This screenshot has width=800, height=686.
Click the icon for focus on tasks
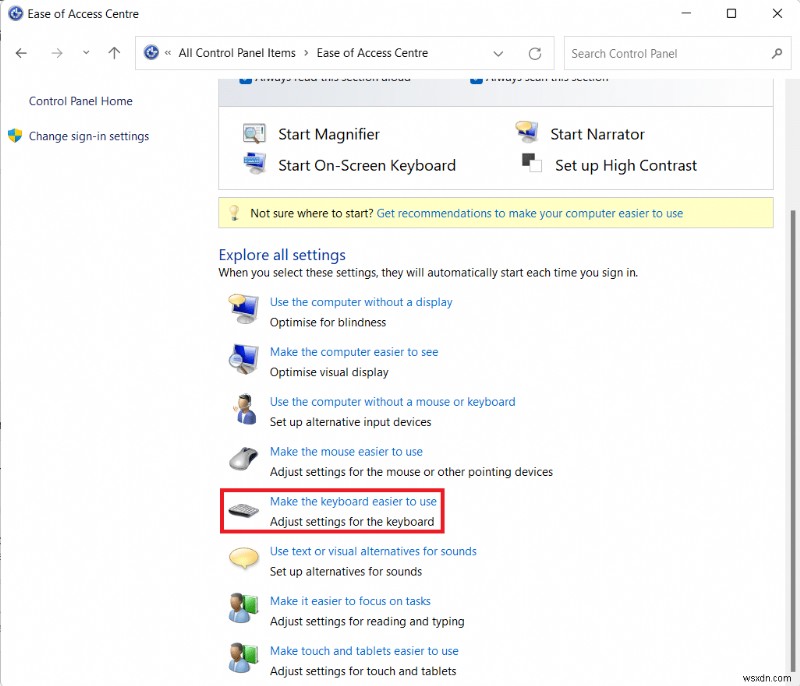click(x=243, y=607)
